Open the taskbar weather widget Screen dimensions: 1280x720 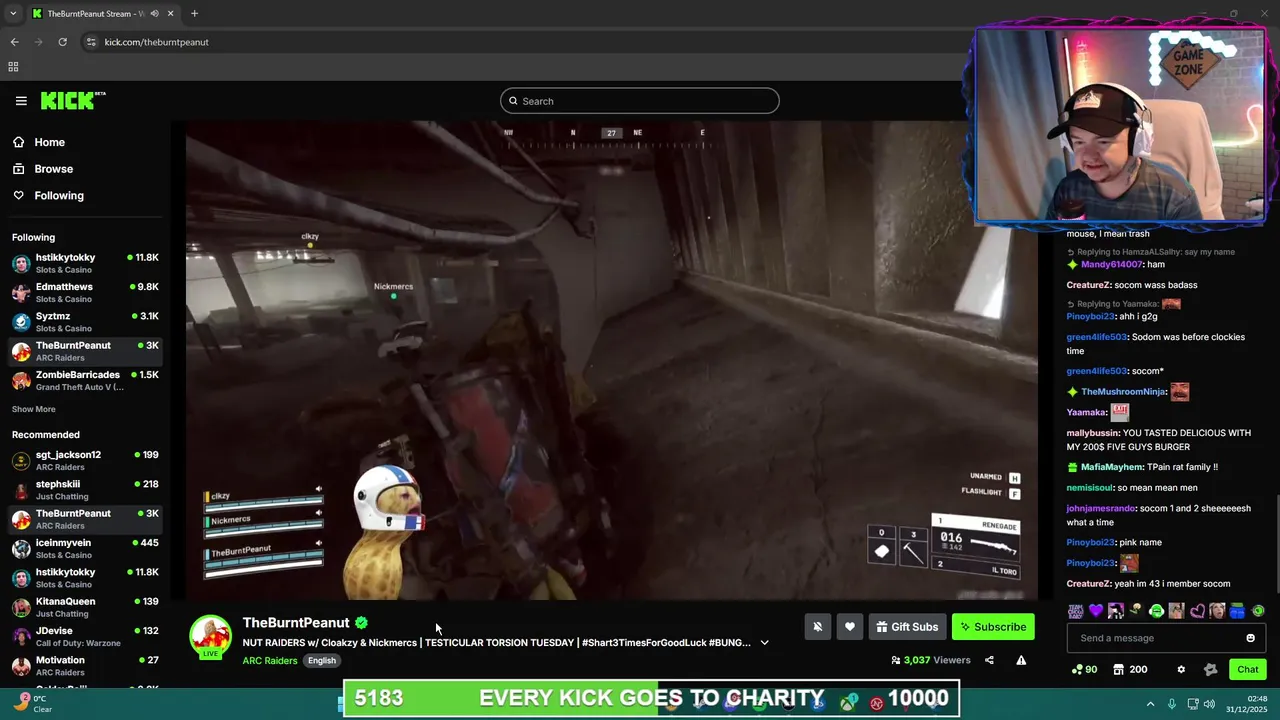(33, 704)
